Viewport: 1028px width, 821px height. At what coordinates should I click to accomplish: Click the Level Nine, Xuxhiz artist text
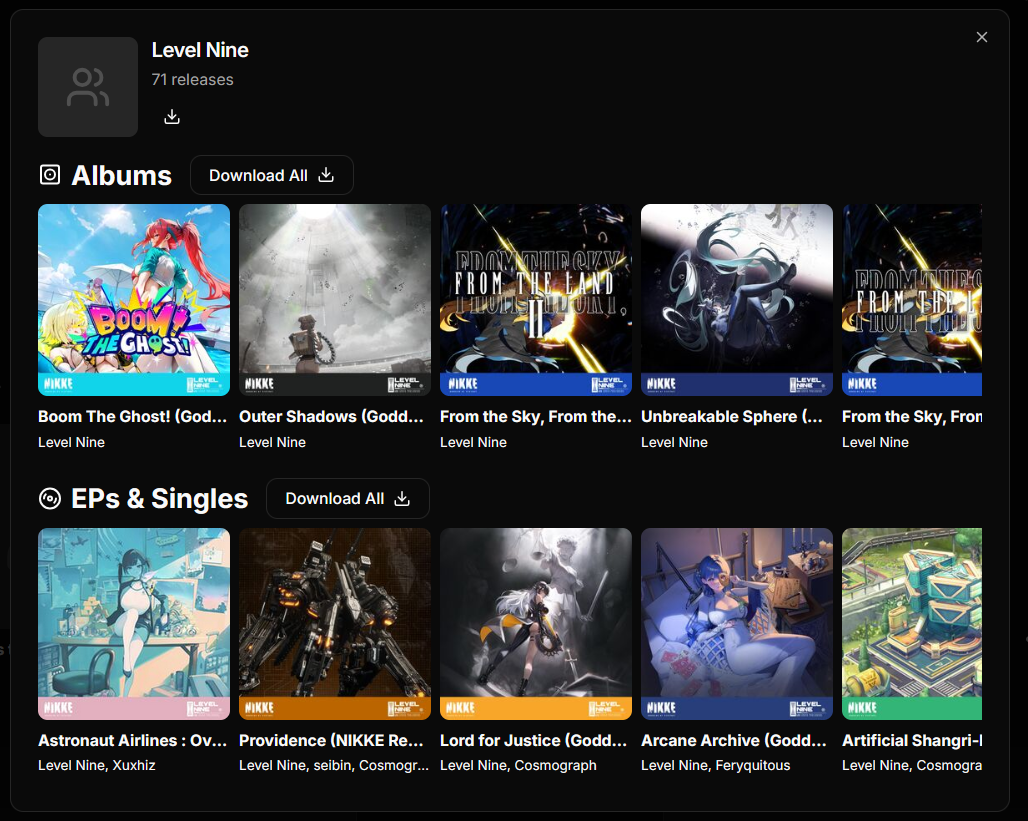97,765
